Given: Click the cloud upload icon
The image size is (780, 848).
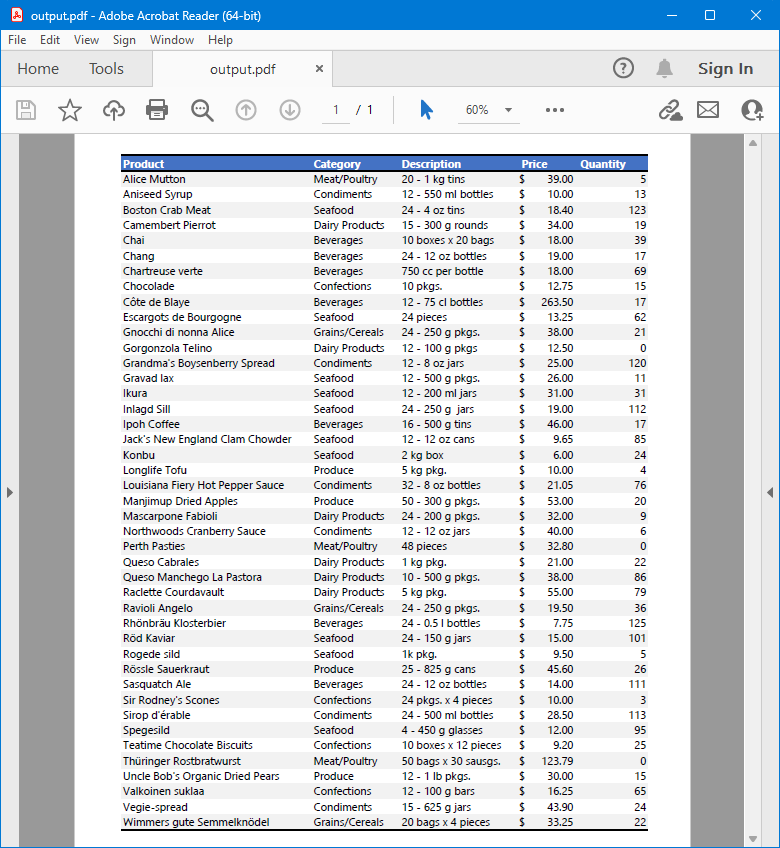Looking at the screenshot, I should (x=114, y=110).
